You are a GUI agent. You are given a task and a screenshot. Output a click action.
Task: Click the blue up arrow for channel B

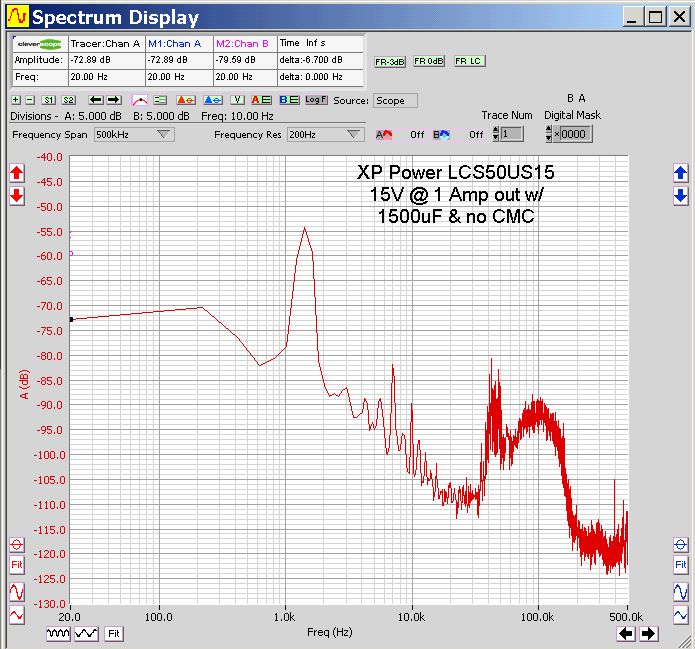tap(680, 173)
